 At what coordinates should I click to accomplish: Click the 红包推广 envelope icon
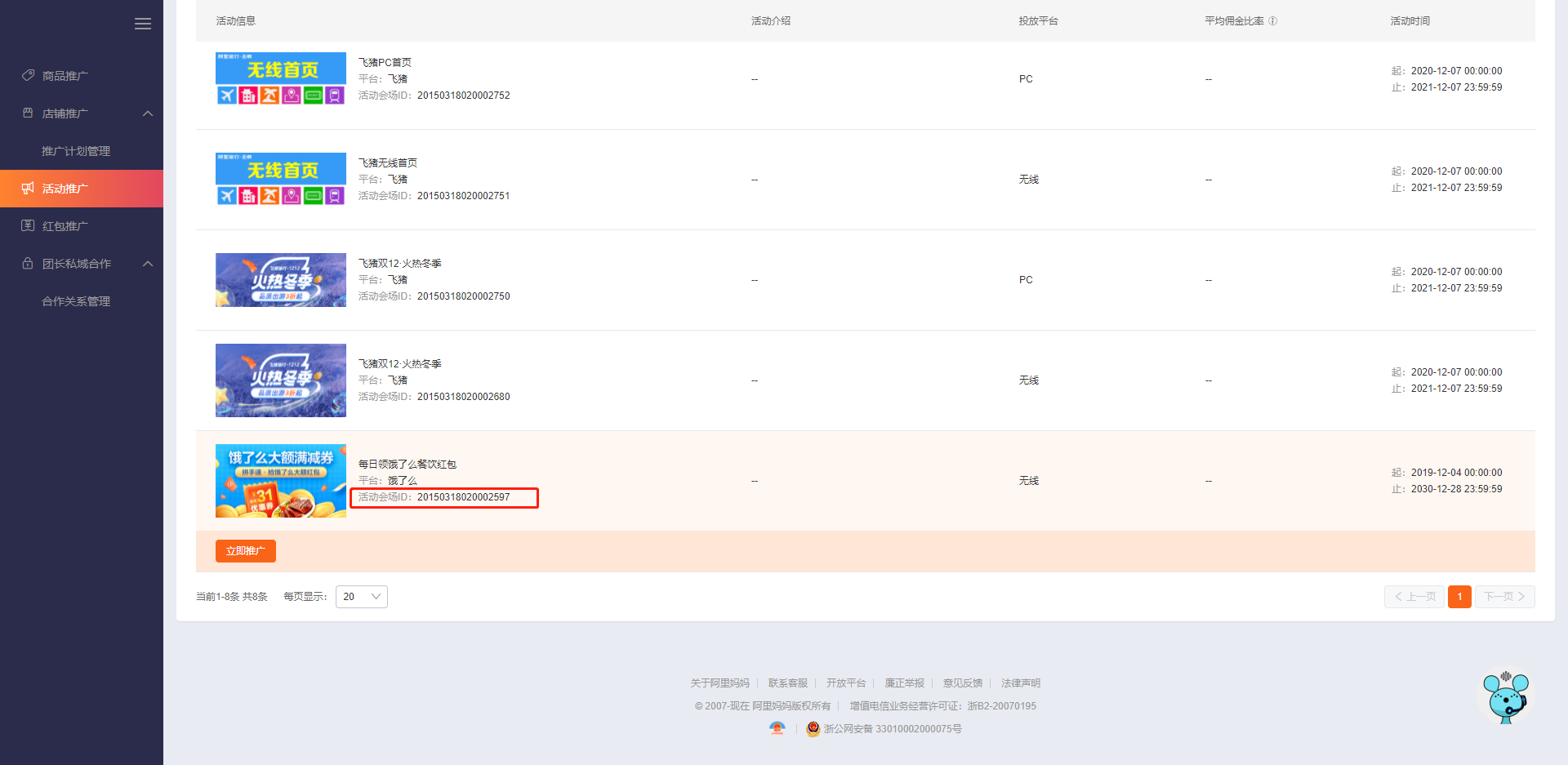coord(28,225)
